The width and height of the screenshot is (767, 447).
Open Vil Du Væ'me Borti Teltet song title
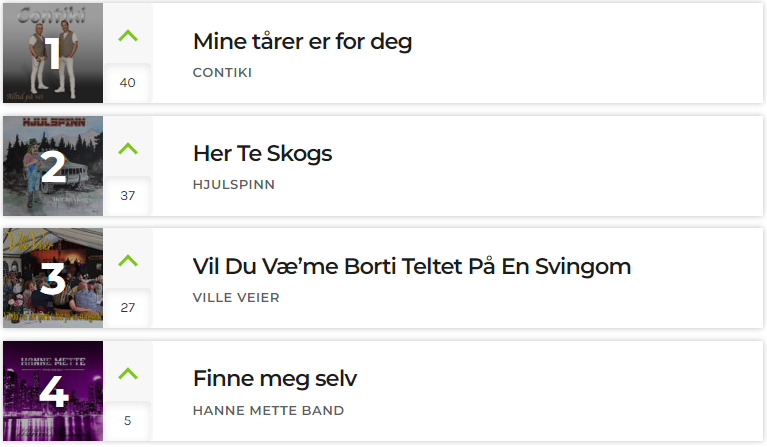pyautogui.click(x=412, y=267)
